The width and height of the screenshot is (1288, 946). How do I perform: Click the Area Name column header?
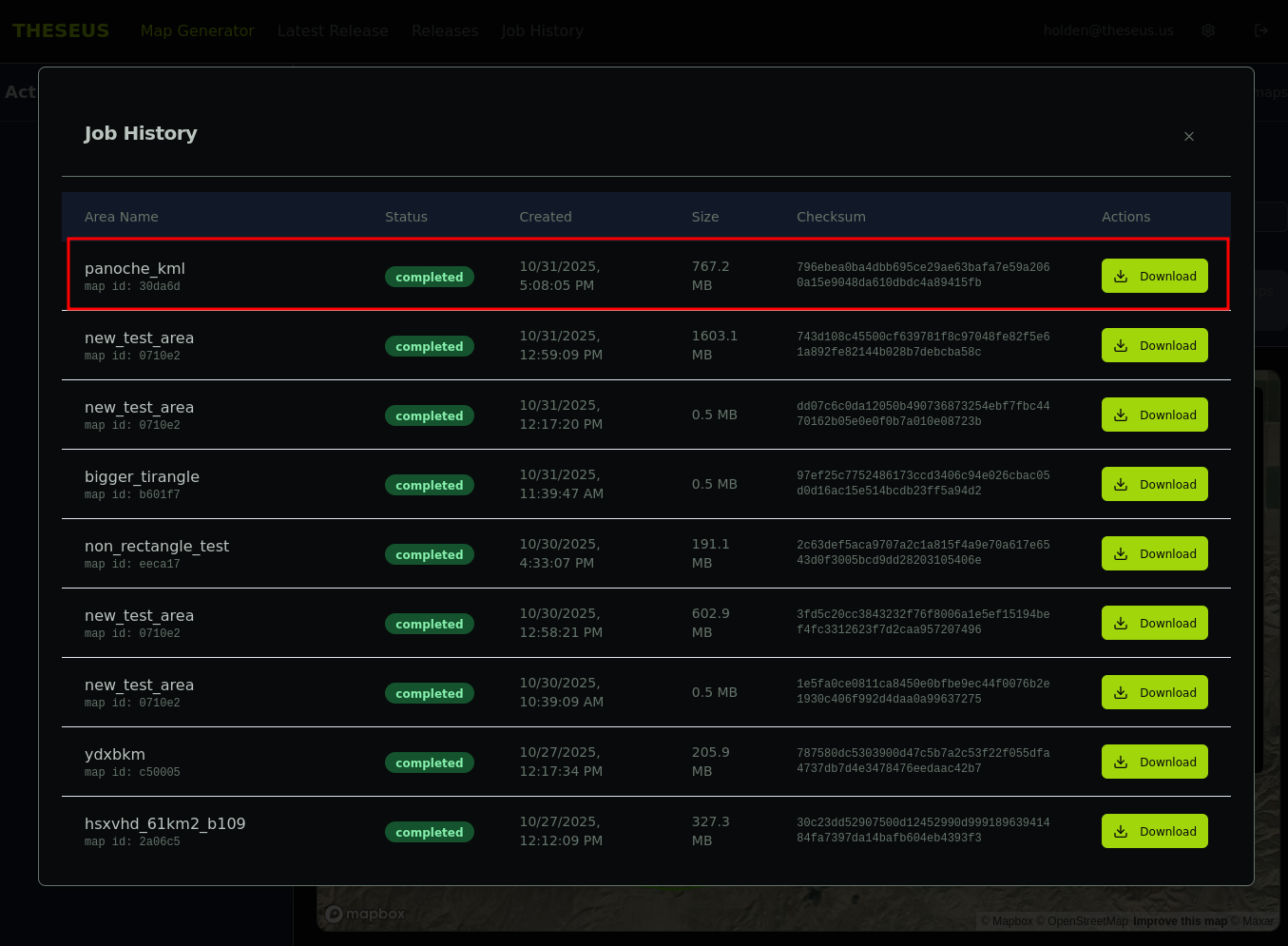pyautogui.click(x=121, y=217)
